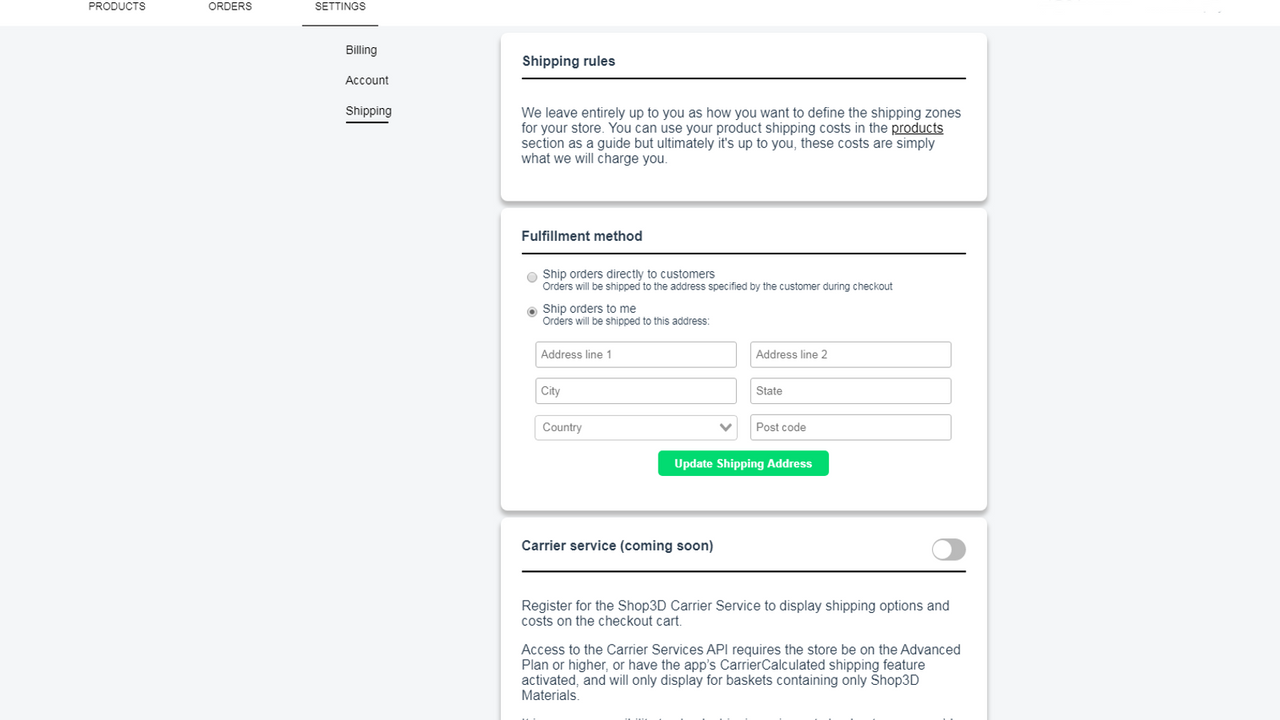Open the Account settings section
Screen dimensions: 1280x720
[367, 80]
